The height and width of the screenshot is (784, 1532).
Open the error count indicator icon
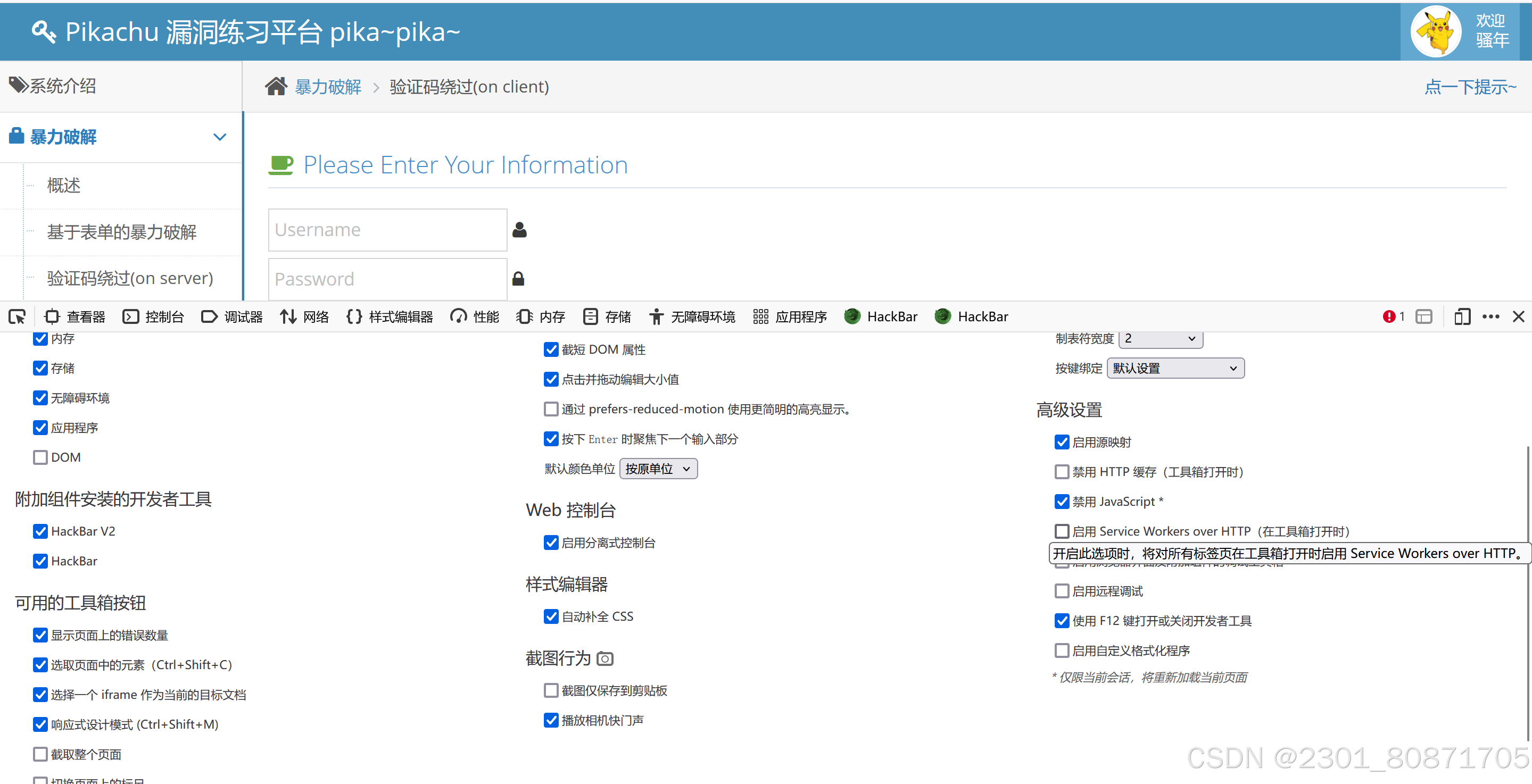click(1389, 317)
